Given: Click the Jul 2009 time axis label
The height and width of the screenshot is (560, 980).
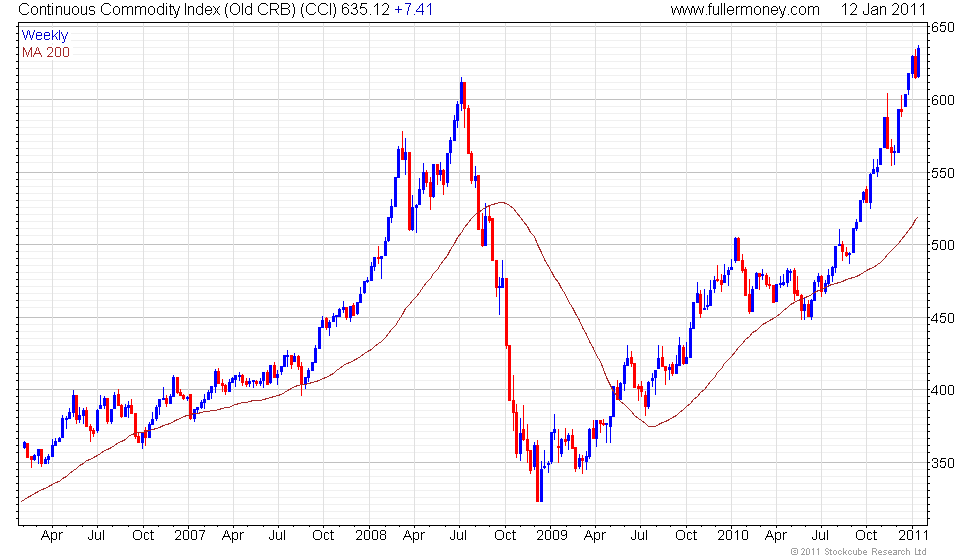Looking at the screenshot, I should 639,536.
